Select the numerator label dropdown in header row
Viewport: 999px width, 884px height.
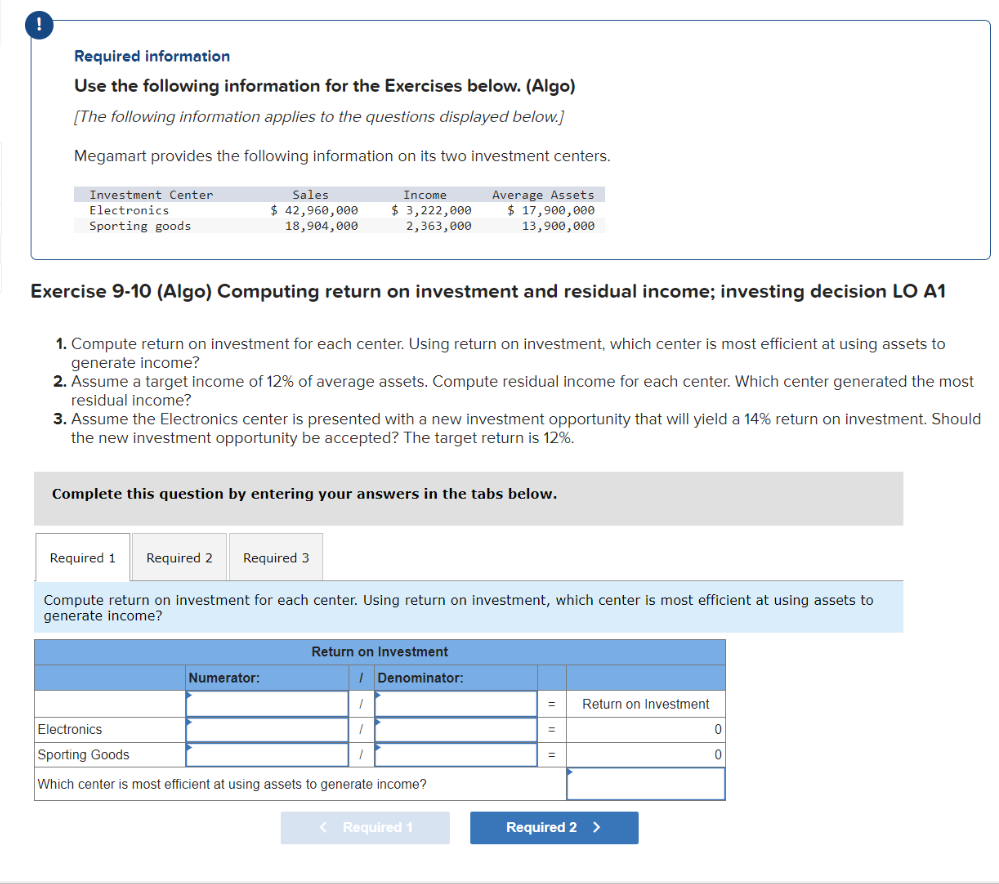coord(267,704)
